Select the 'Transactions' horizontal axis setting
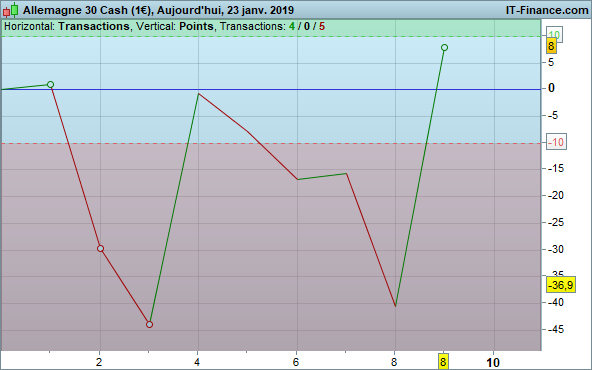The width and height of the screenshot is (592, 370). (94, 26)
